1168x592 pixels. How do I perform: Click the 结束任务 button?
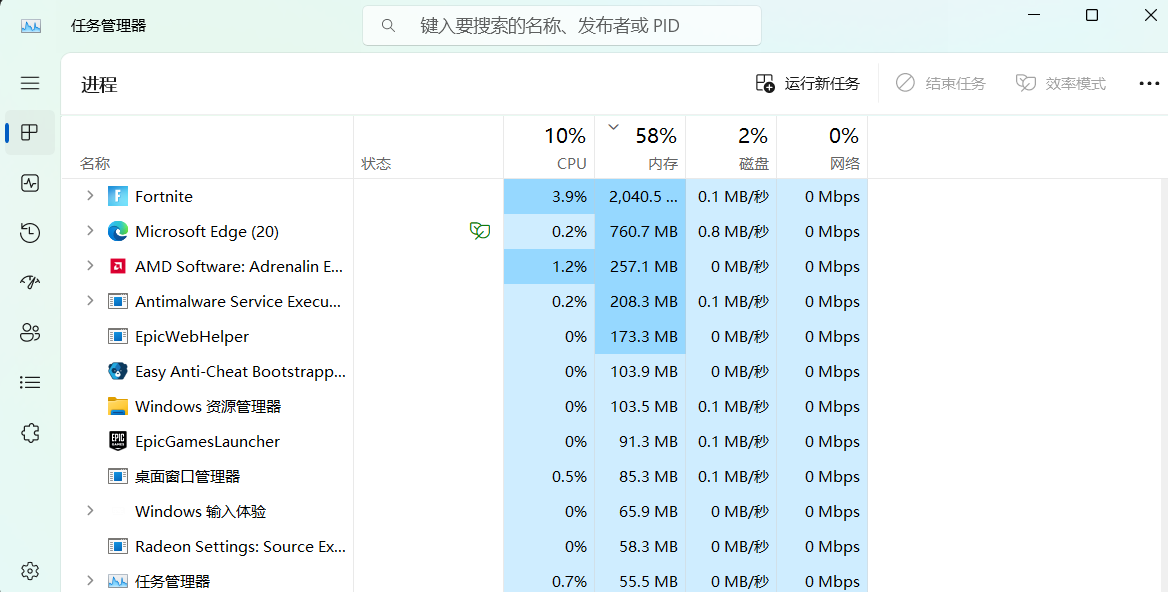pos(941,83)
